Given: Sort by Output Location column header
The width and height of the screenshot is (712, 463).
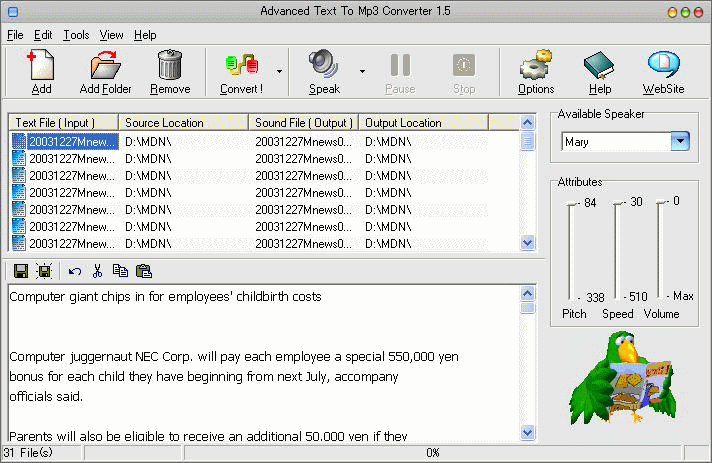Looking at the screenshot, I should (424, 123).
